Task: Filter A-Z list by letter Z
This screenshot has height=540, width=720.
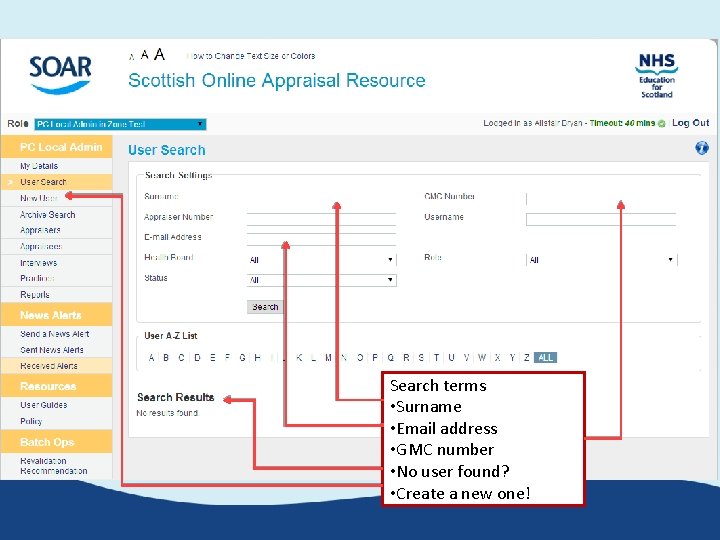Action: click(527, 358)
